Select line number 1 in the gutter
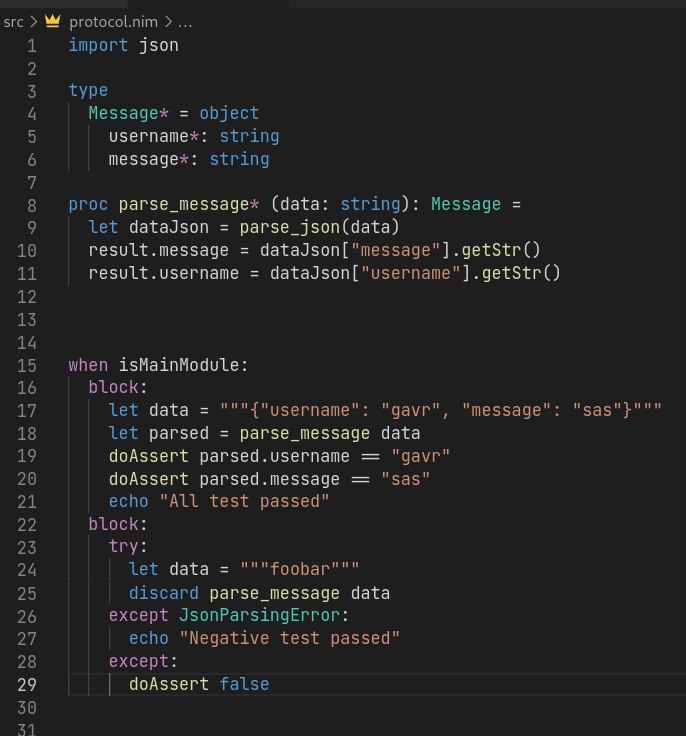The width and height of the screenshot is (686, 736). click(x=31, y=46)
